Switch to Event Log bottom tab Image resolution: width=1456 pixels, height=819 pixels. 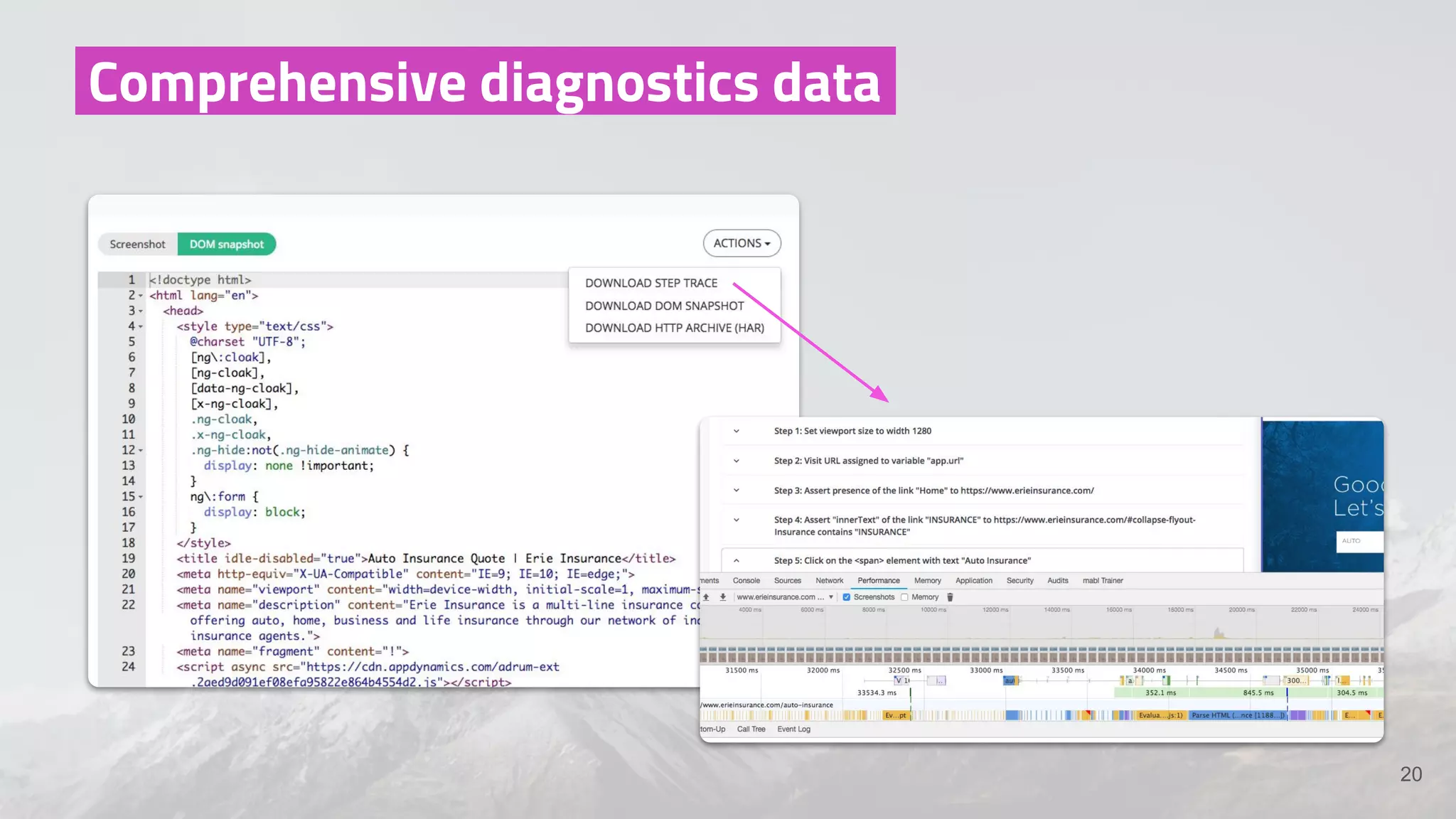(793, 729)
